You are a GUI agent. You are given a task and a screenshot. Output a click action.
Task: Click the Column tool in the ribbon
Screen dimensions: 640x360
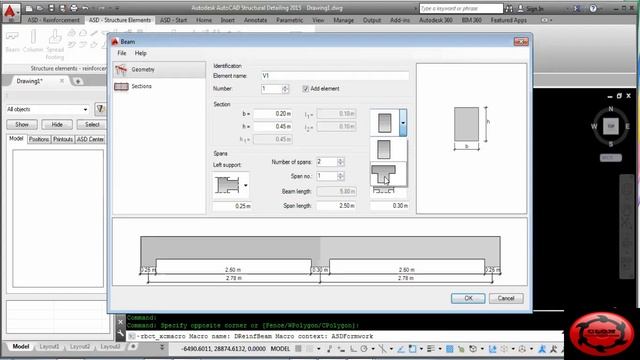tap(33, 41)
